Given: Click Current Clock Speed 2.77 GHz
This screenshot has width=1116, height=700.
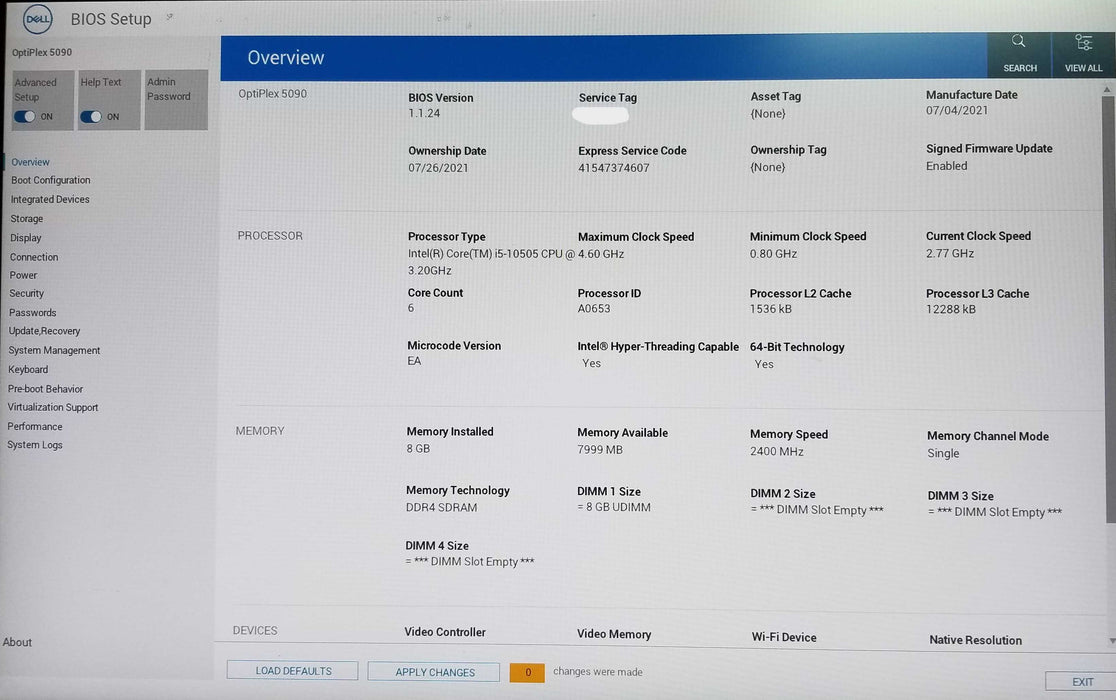Looking at the screenshot, I should [949, 253].
